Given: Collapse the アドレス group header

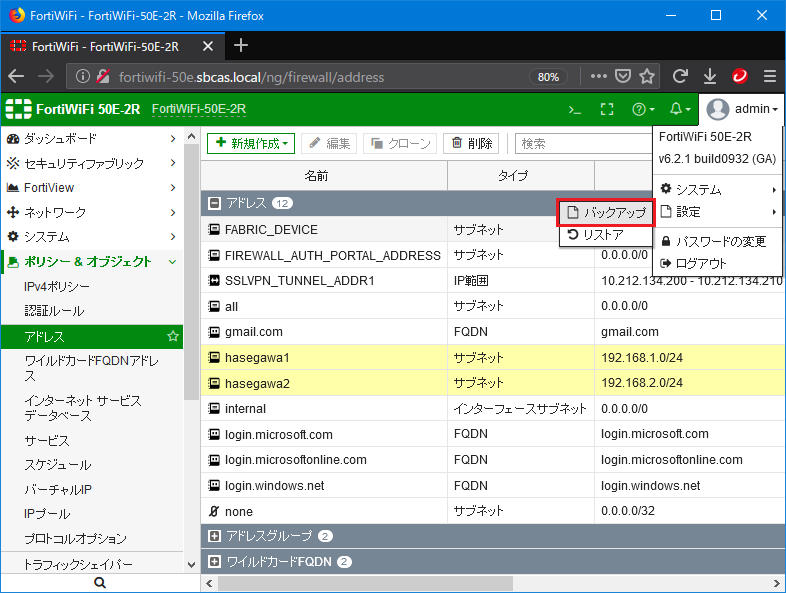Looking at the screenshot, I should pos(214,203).
